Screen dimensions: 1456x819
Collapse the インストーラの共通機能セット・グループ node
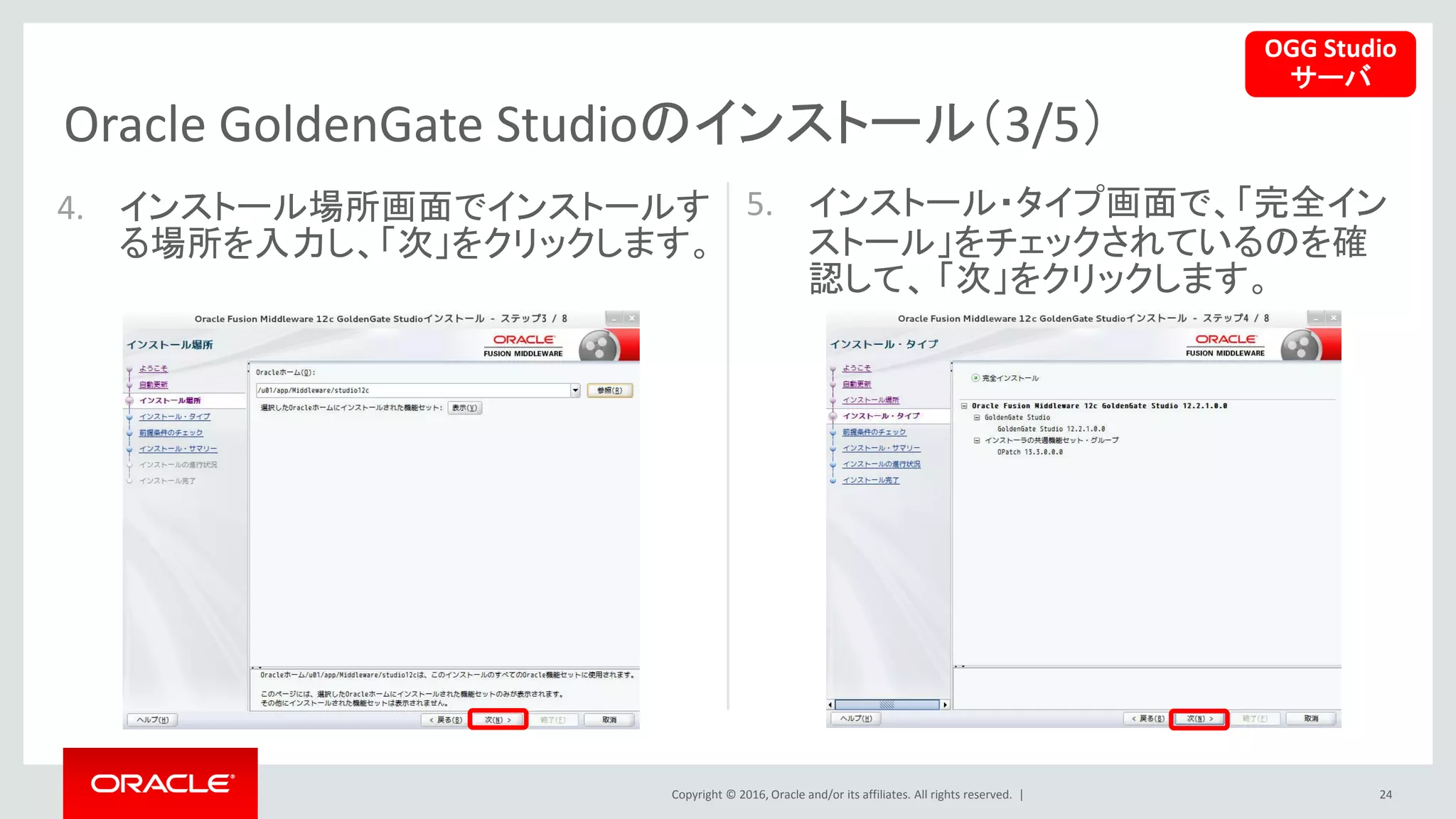[x=977, y=441]
